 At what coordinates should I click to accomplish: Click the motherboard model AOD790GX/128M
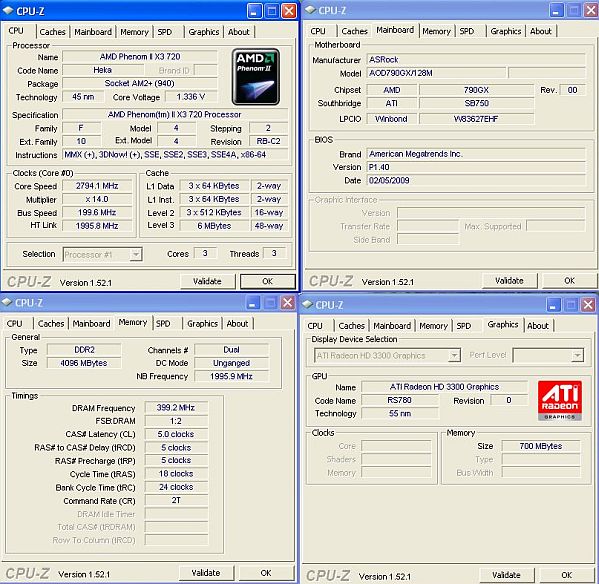(436, 73)
